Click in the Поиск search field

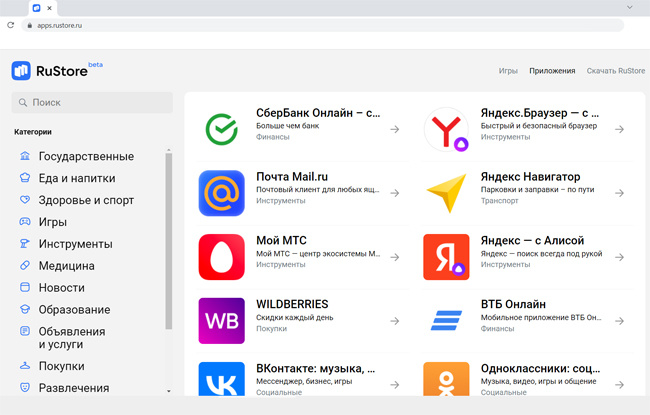(92, 102)
